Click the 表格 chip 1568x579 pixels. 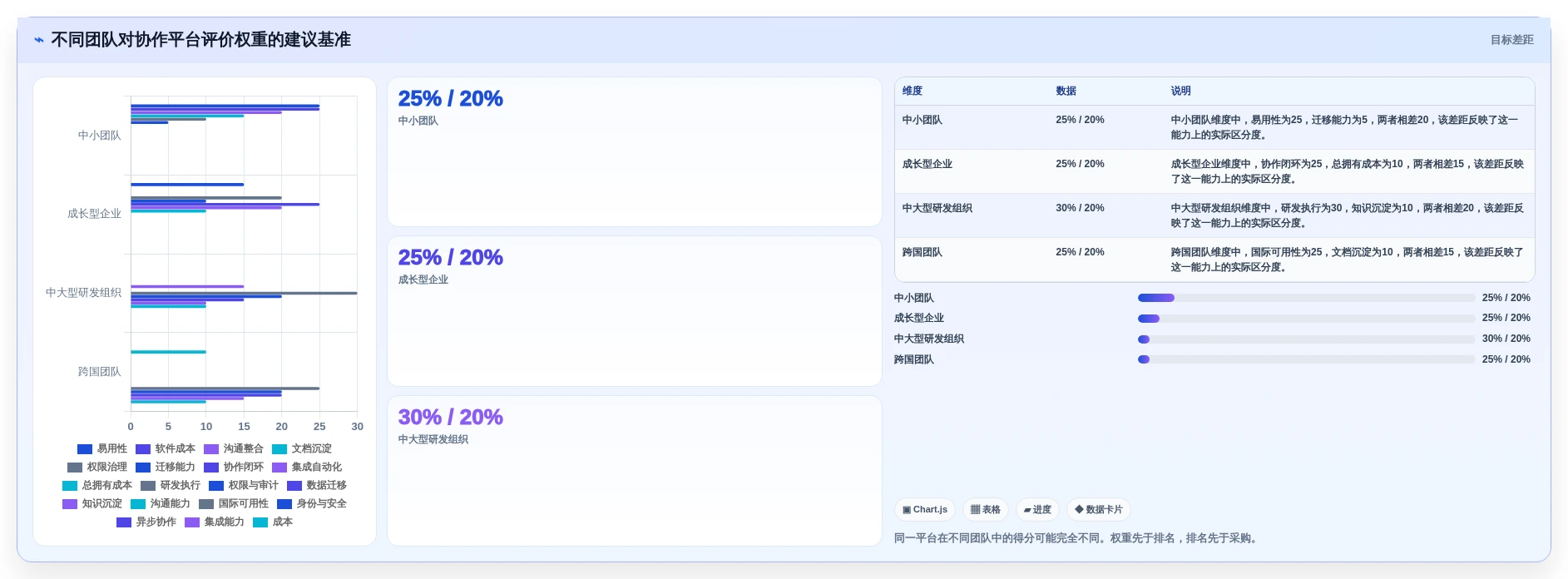986,510
